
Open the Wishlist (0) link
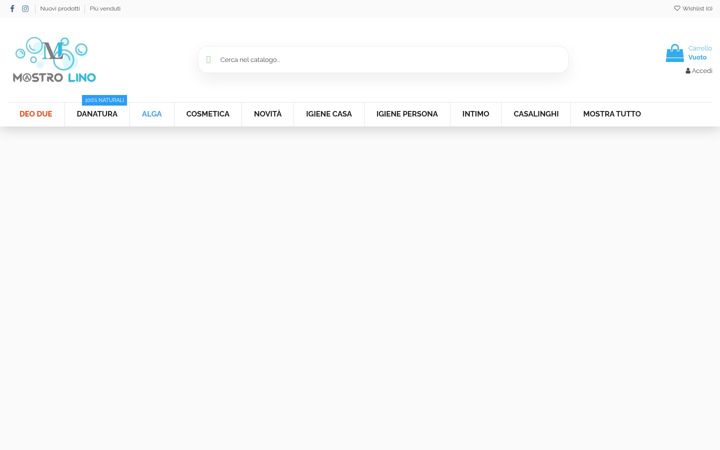(693, 8)
